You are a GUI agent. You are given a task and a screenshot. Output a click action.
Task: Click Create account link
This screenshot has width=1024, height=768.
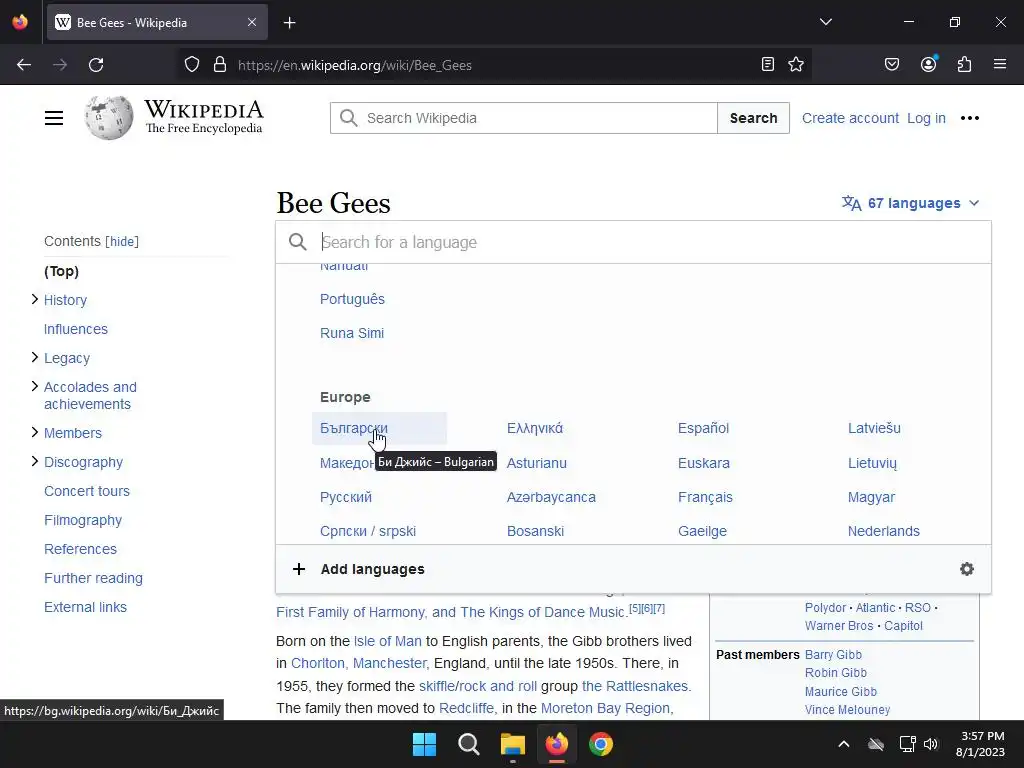pos(850,118)
